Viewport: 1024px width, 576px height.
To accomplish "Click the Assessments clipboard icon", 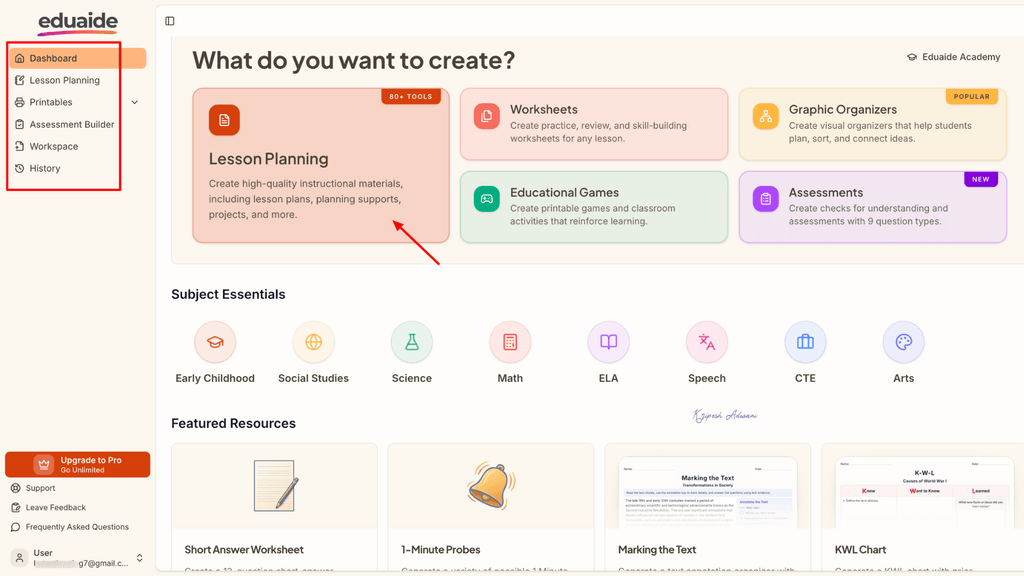I will pos(765,199).
